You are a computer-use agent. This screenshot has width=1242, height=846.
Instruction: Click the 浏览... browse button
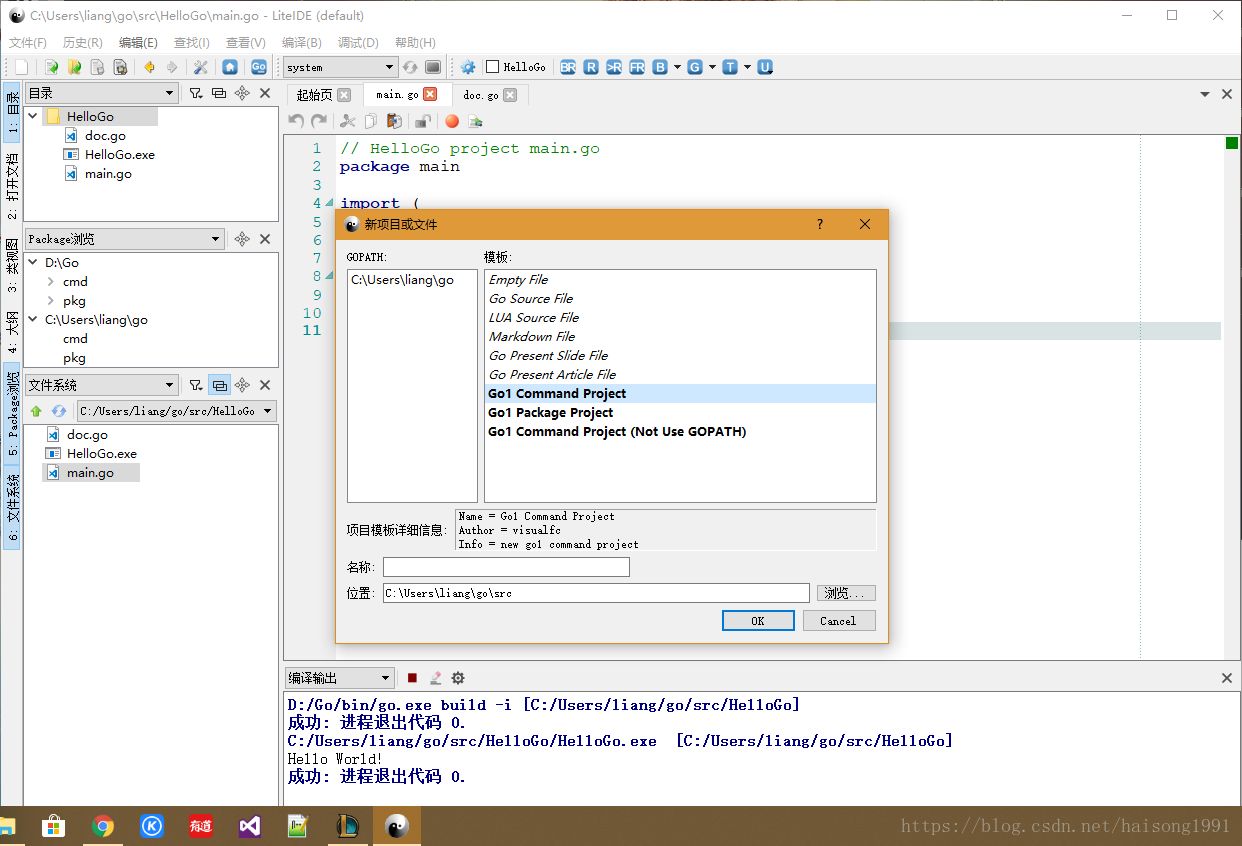click(x=846, y=593)
